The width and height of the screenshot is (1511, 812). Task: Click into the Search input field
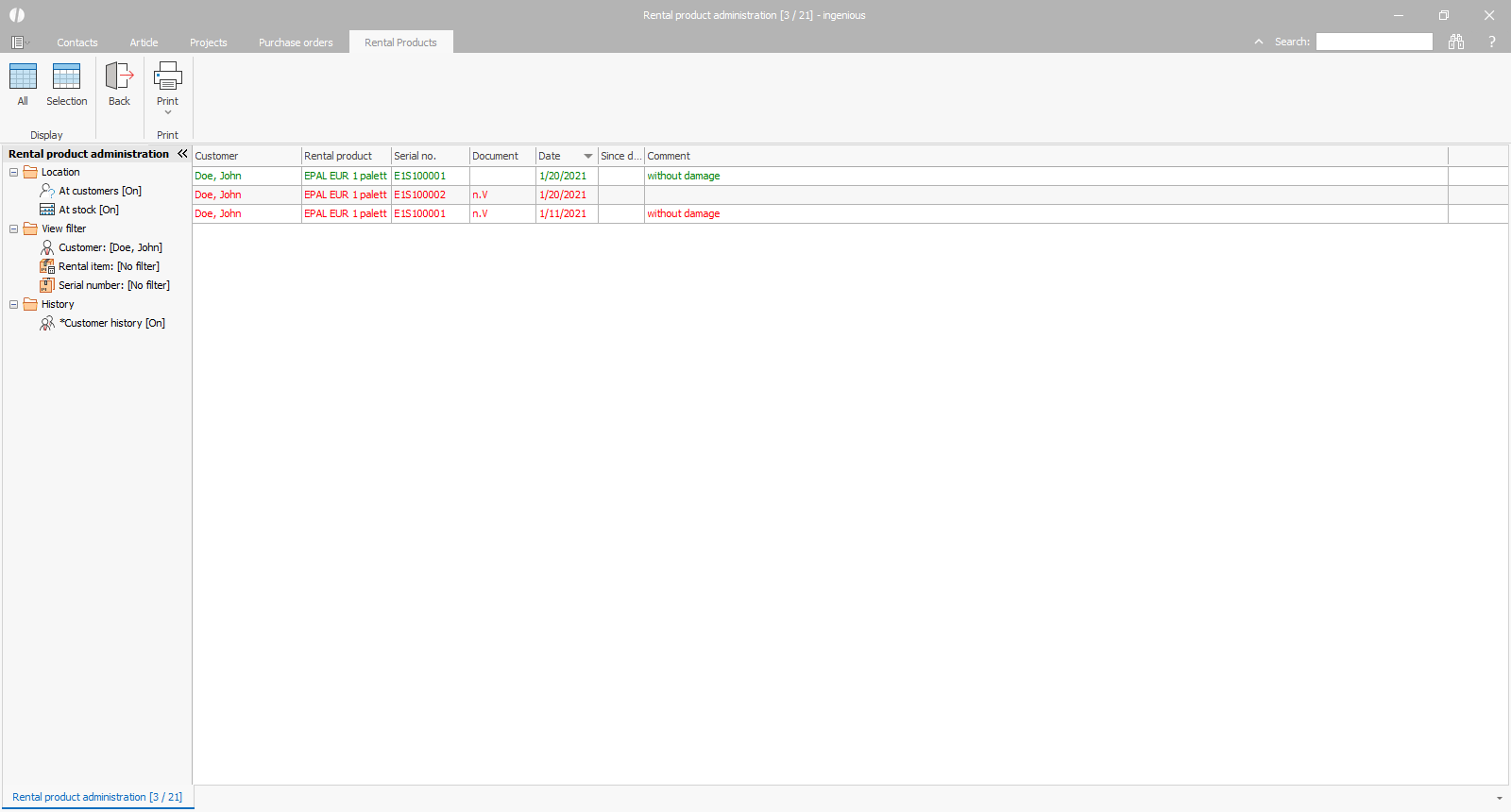[1374, 42]
